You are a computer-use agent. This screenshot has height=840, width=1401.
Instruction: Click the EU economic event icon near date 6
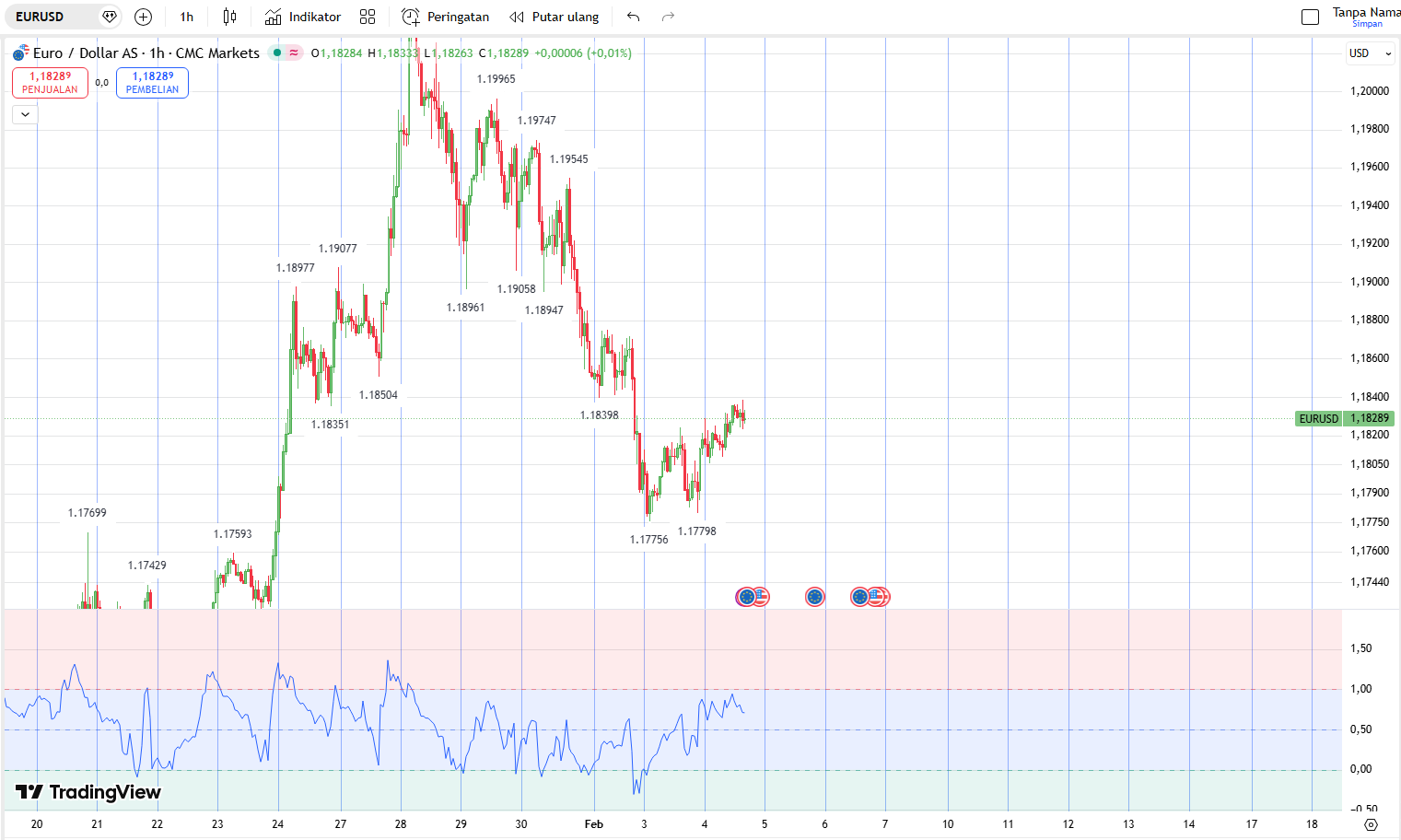[814, 597]
